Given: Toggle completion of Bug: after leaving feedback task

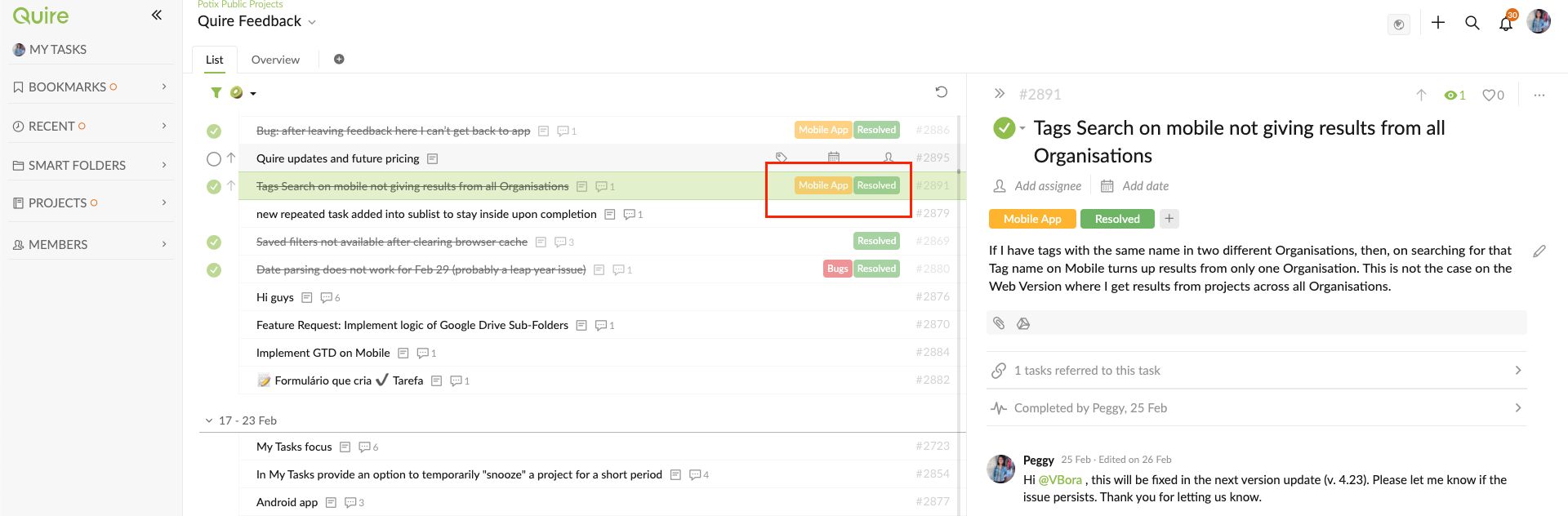Looking at the screenshot, I should [x=214, y=131].
